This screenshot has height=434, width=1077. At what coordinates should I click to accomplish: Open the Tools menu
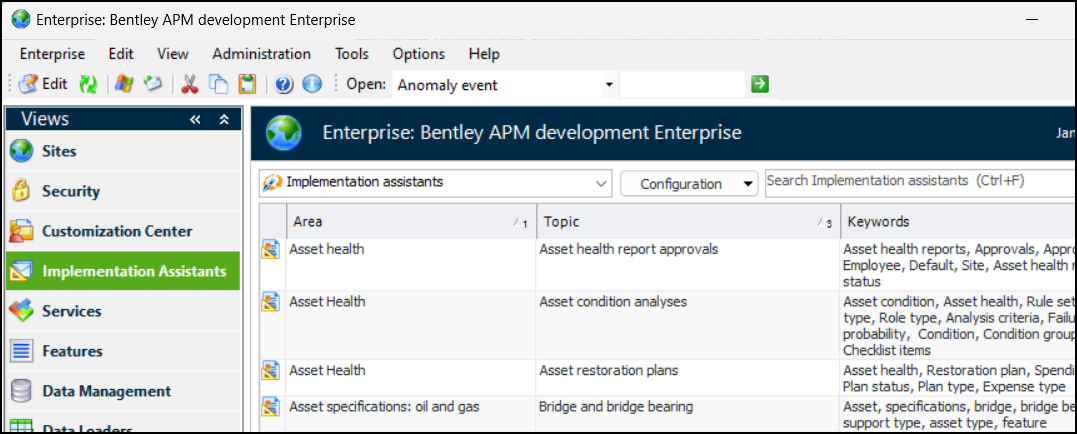[x=351, y=54]
